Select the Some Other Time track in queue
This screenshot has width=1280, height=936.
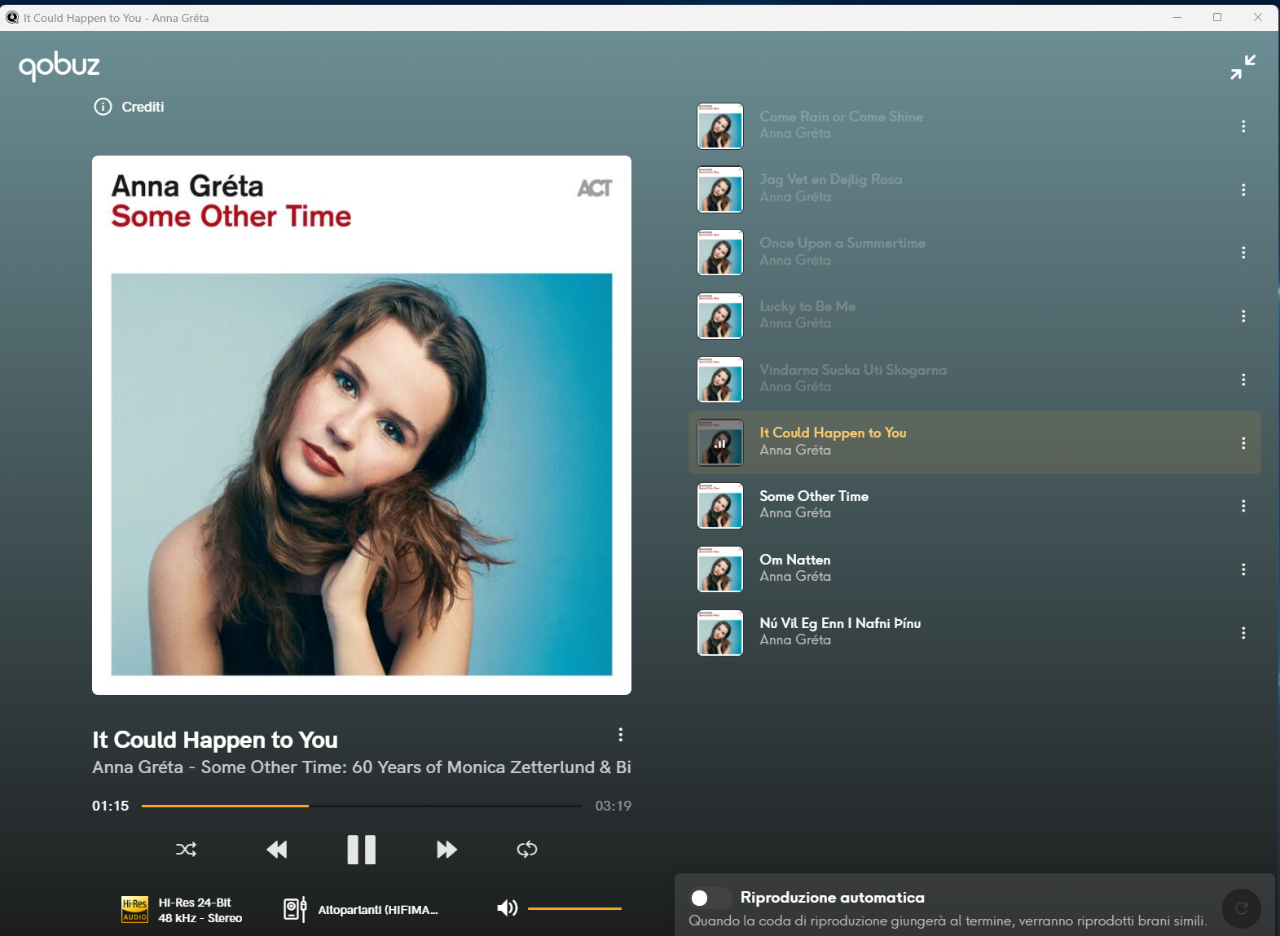975,506
